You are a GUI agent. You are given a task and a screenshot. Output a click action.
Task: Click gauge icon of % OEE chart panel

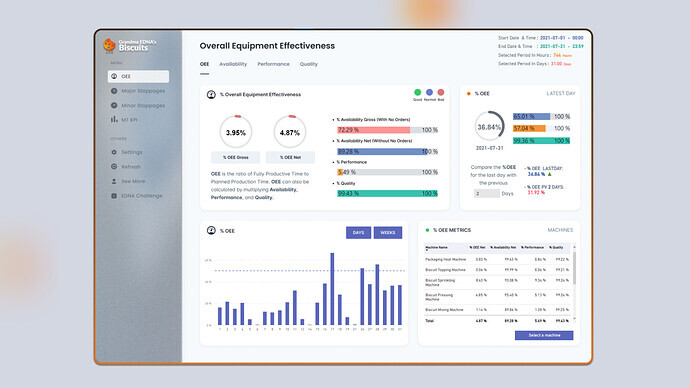pyautogui.click(x=211, y=230)
